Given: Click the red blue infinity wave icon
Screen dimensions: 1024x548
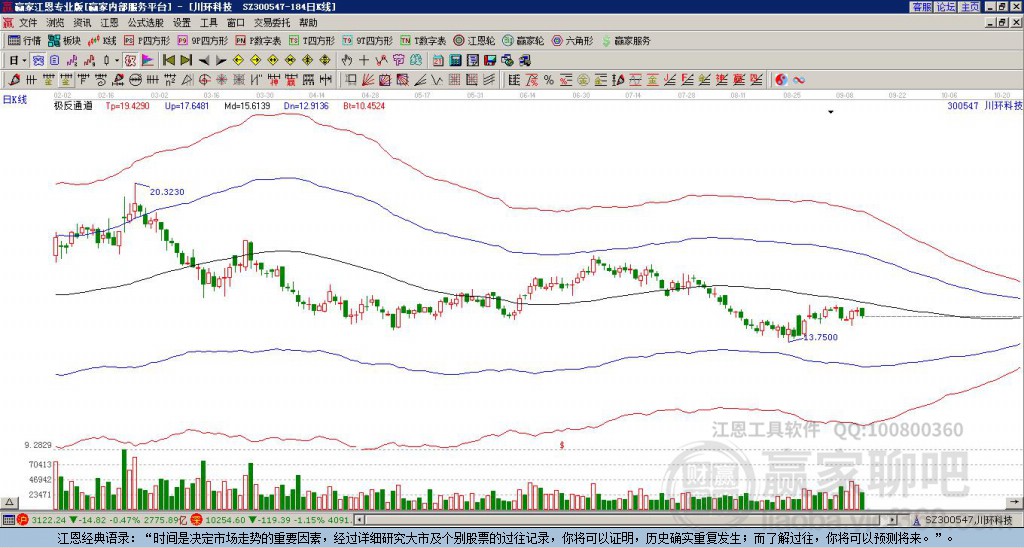Looking at the screenshot, I should point(798,80).
